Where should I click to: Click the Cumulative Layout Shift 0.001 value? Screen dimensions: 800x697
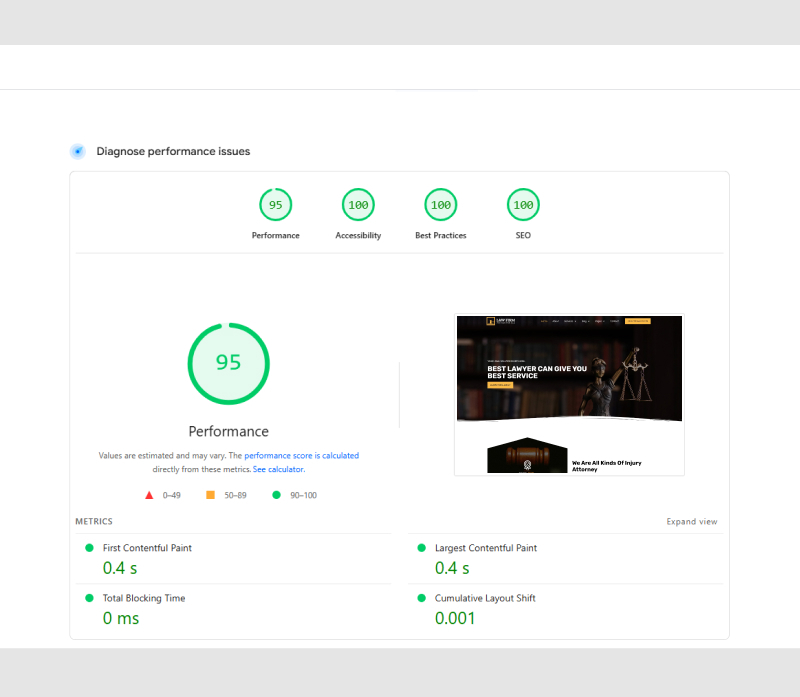455,618
